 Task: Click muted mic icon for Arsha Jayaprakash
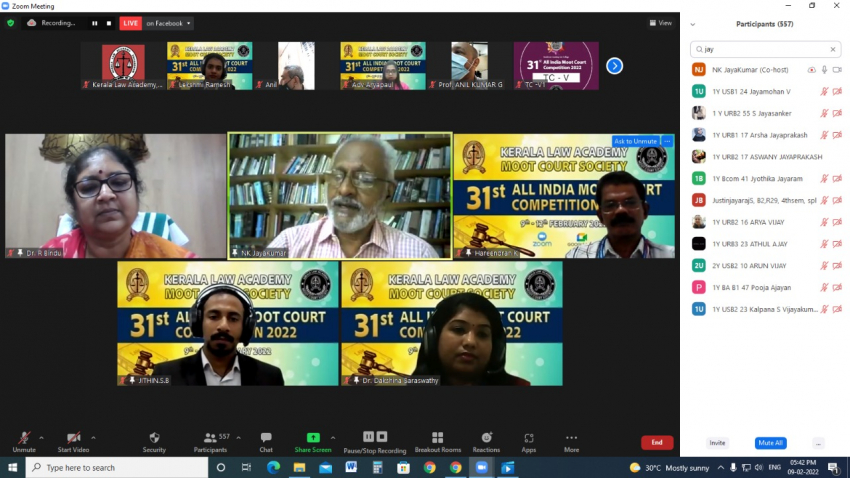825,135
